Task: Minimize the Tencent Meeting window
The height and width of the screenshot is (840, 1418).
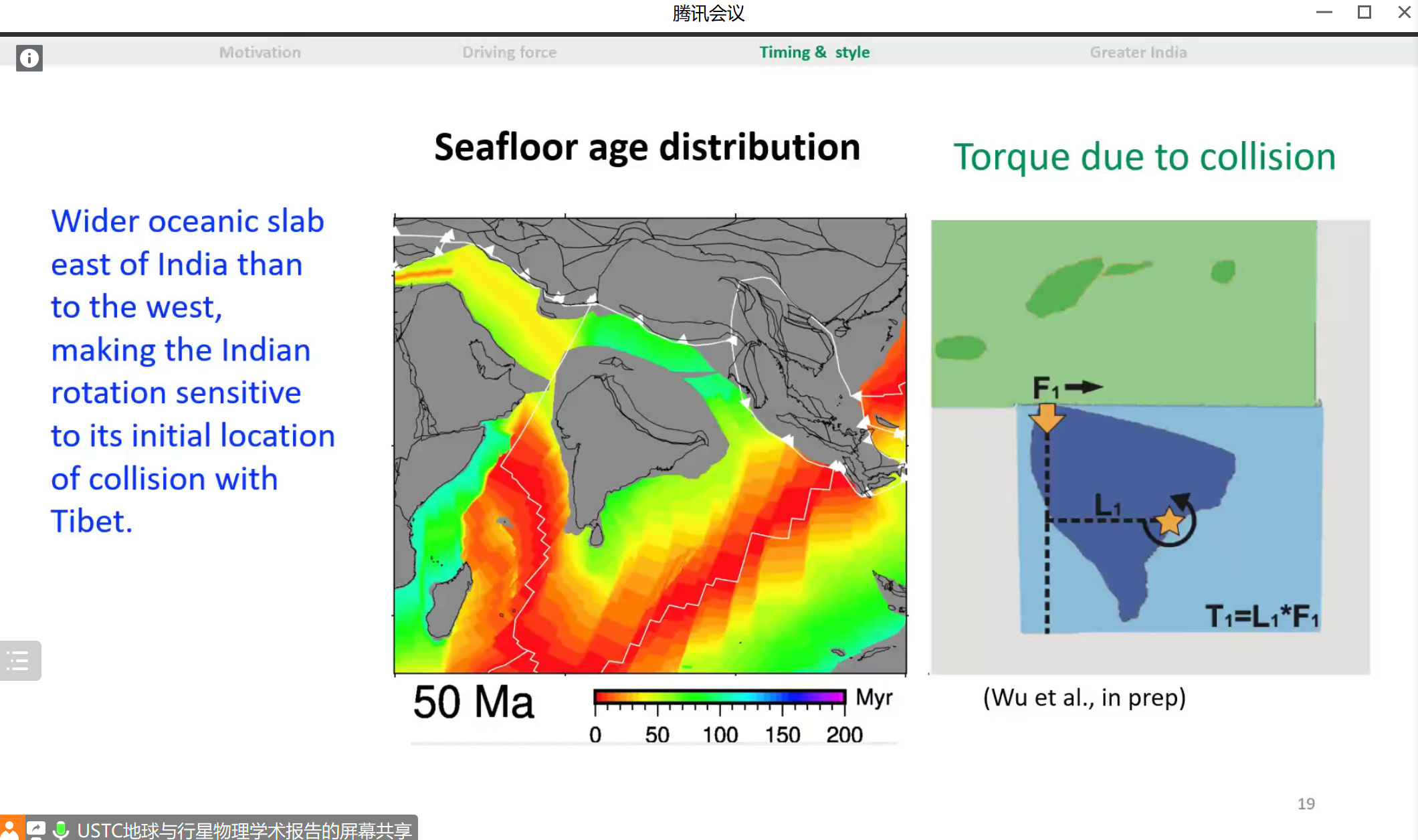Action: point(1324,12)
